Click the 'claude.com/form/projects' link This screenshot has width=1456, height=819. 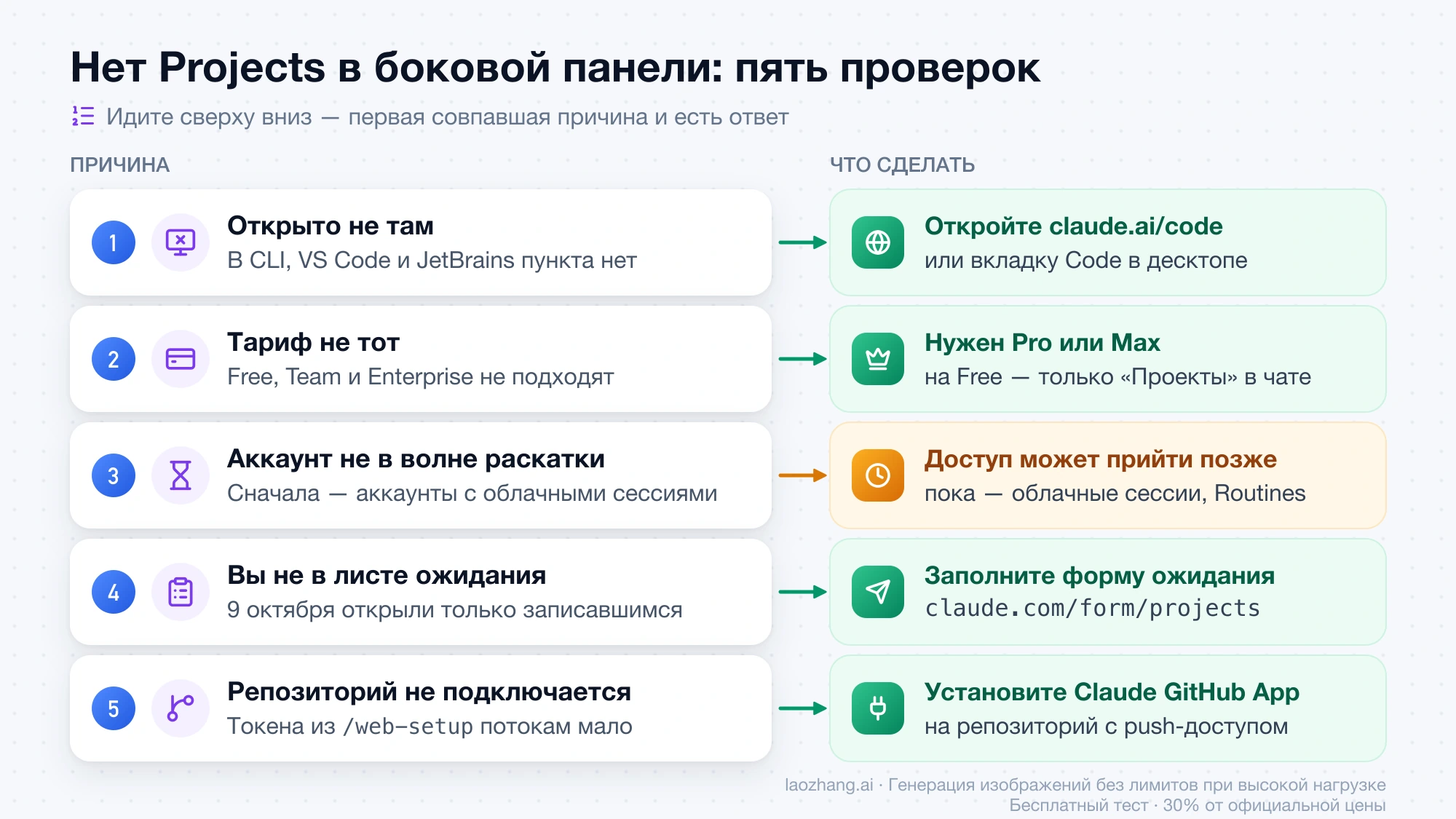click(1092, 609)
